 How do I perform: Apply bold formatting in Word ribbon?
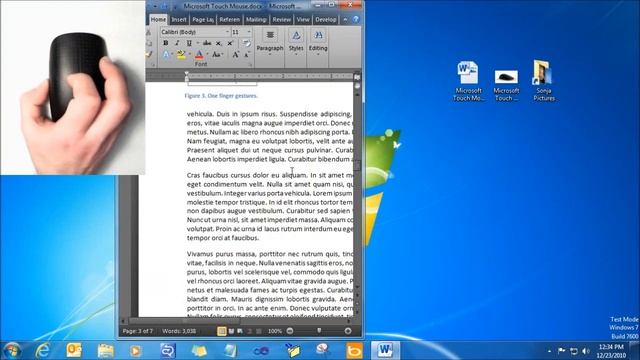pyautogui.click(x=166, y=43)
